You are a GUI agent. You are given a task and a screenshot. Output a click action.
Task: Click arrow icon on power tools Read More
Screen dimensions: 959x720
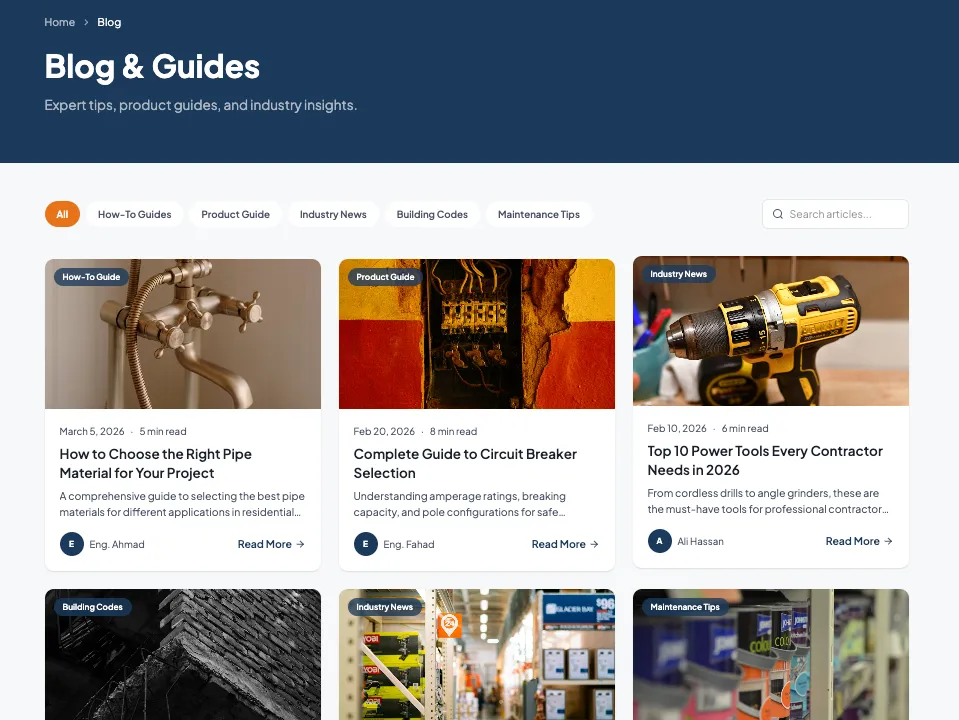coord(888,541)
